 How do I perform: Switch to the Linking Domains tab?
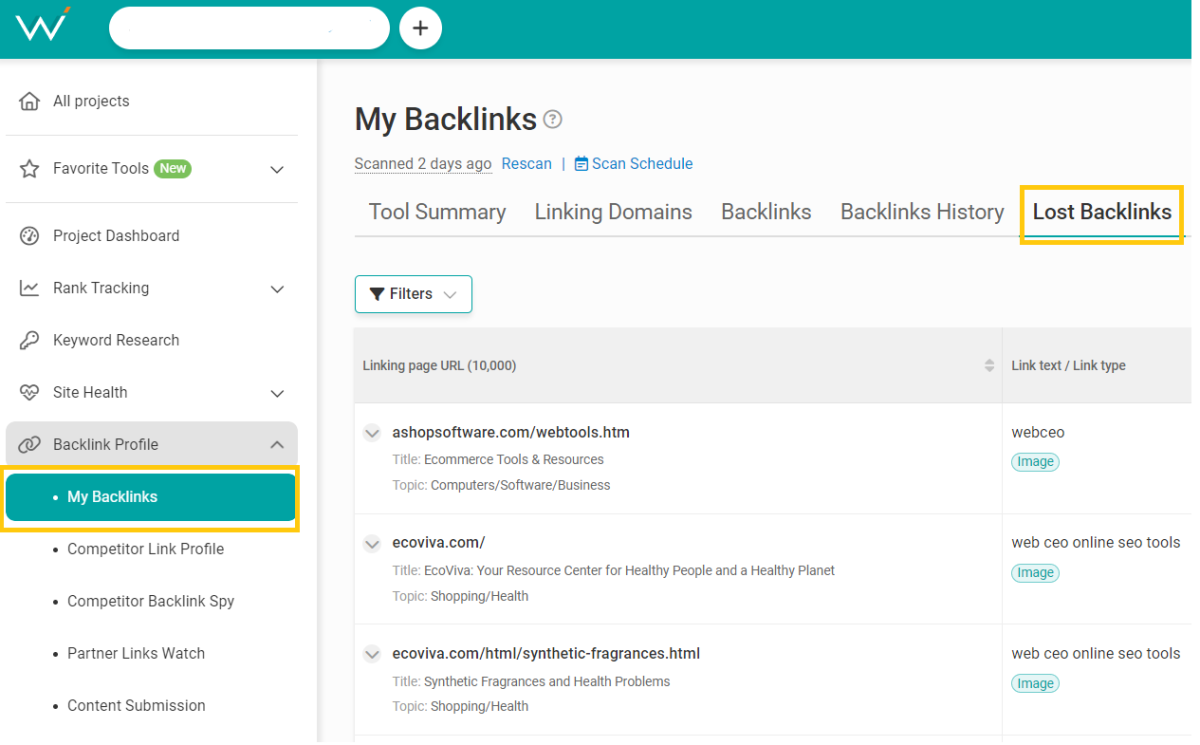613,212
